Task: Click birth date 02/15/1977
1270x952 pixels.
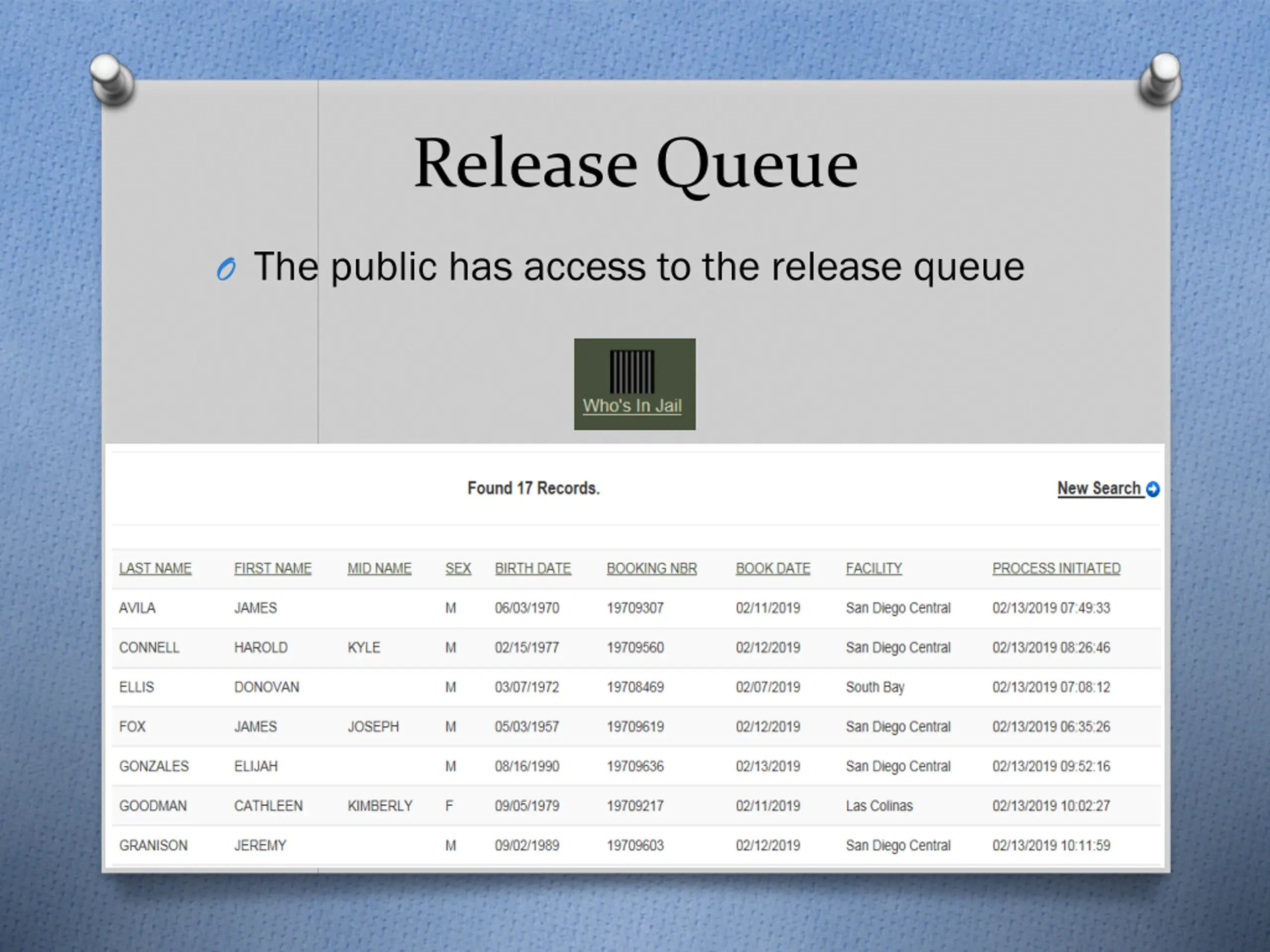Action: tap(527, 648)
